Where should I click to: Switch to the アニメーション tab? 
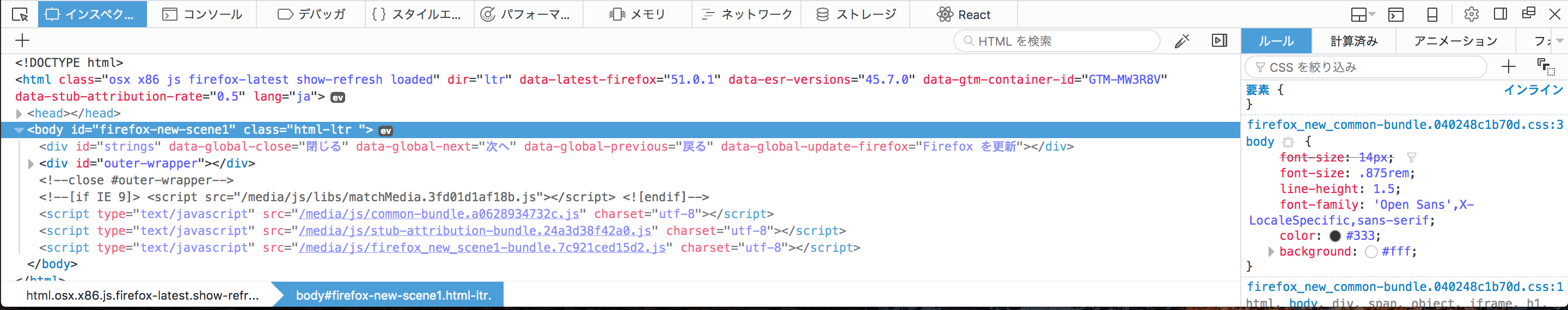pyautogui.click(x=1455, y=41)
